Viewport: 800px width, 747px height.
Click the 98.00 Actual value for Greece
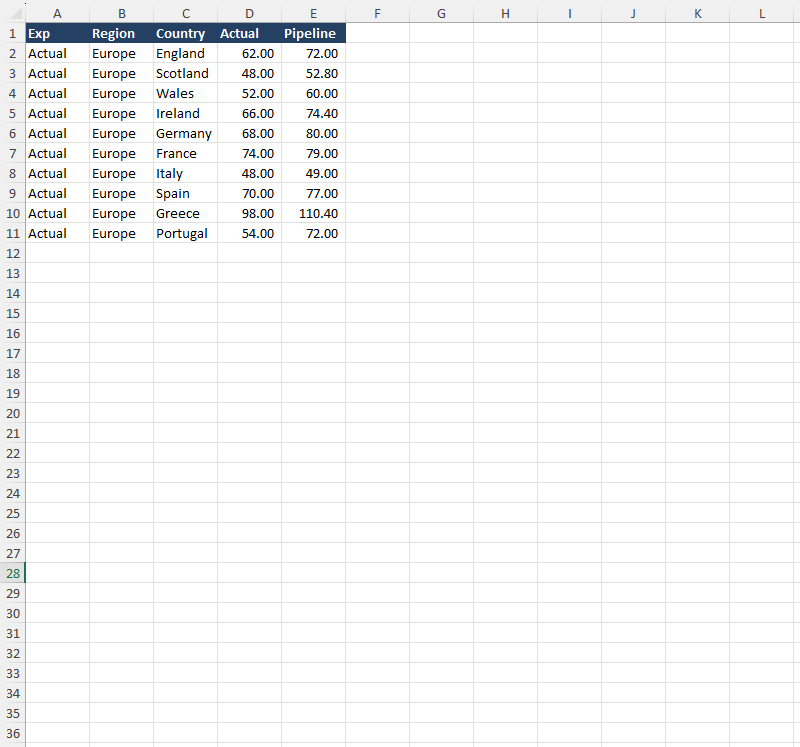[x=249, y=213]
